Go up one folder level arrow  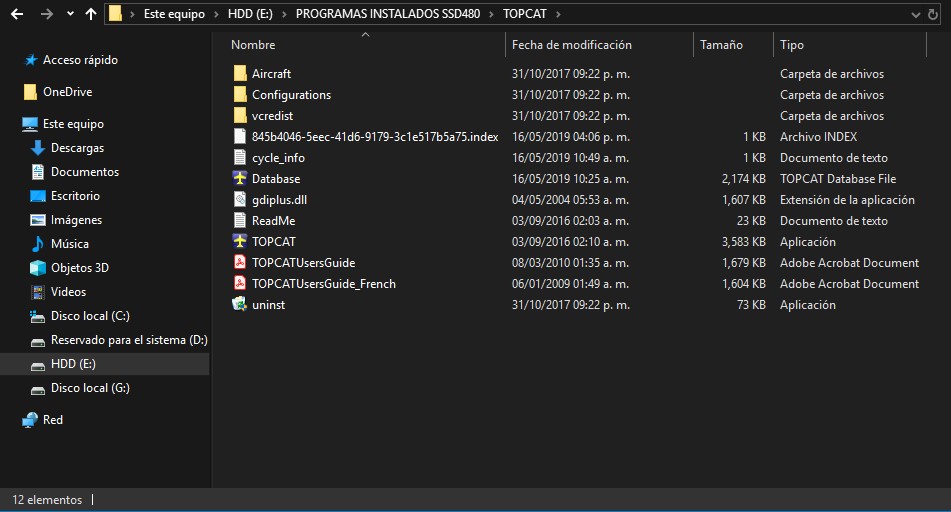click(x=91, y=13)
